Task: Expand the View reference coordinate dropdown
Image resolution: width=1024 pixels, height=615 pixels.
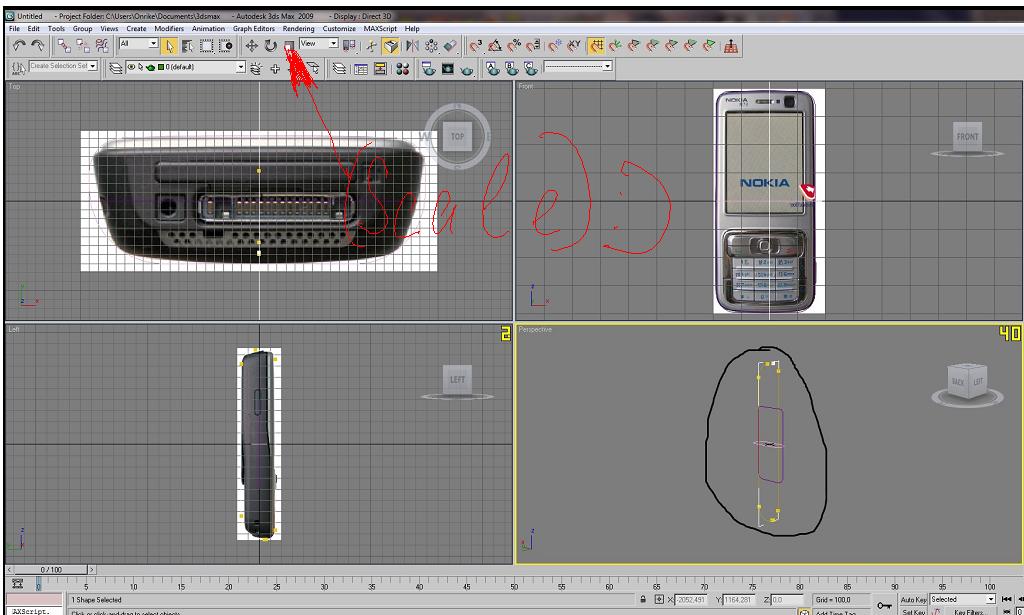Action: tap(333, 44)
